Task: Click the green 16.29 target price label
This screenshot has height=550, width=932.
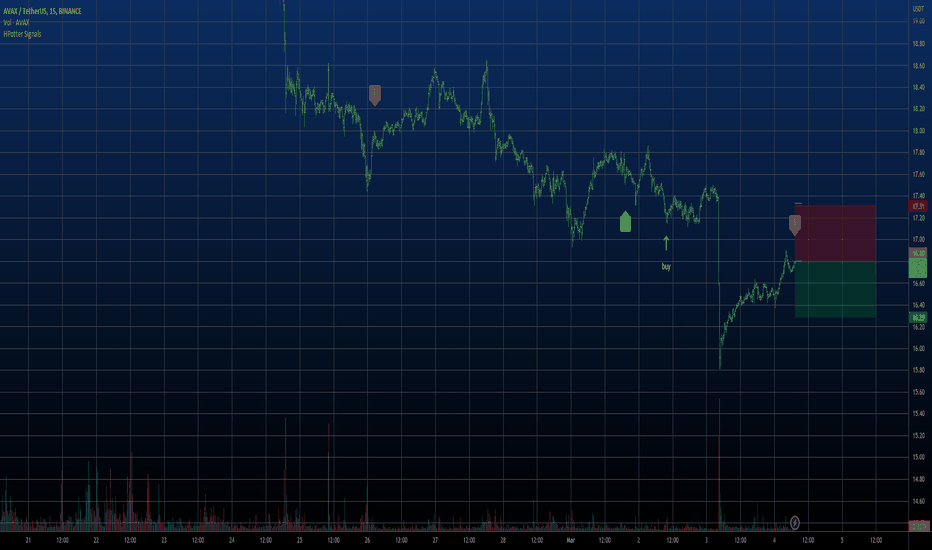Action: (x=918, y=318)
